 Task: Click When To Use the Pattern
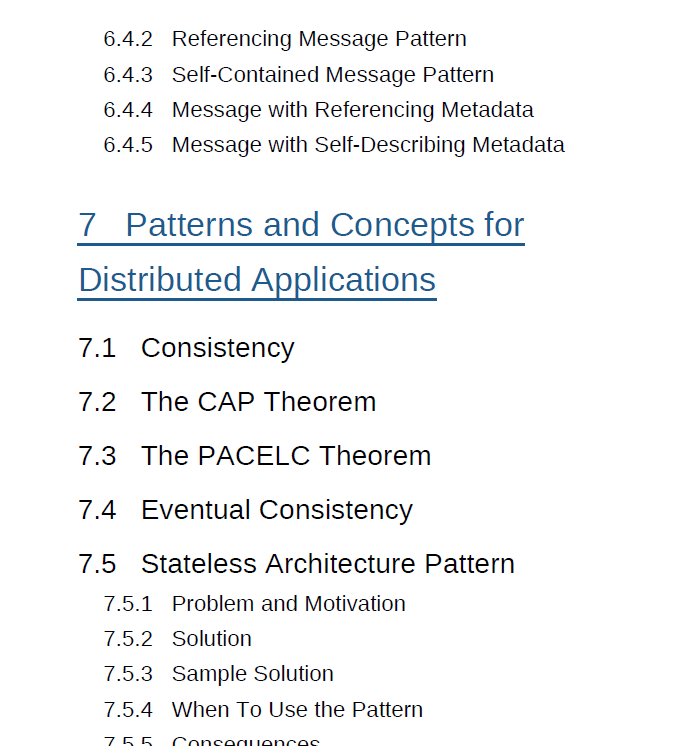[297, 710]
